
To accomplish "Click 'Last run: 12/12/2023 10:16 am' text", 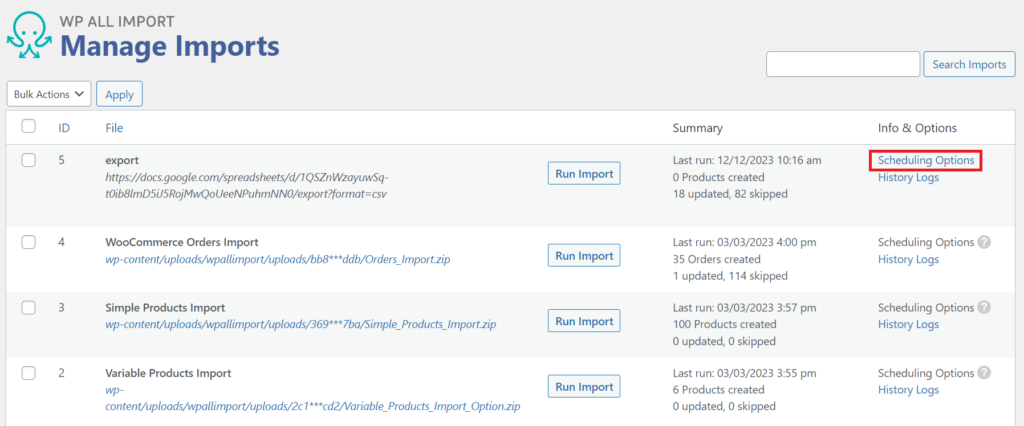I will 747,160.
